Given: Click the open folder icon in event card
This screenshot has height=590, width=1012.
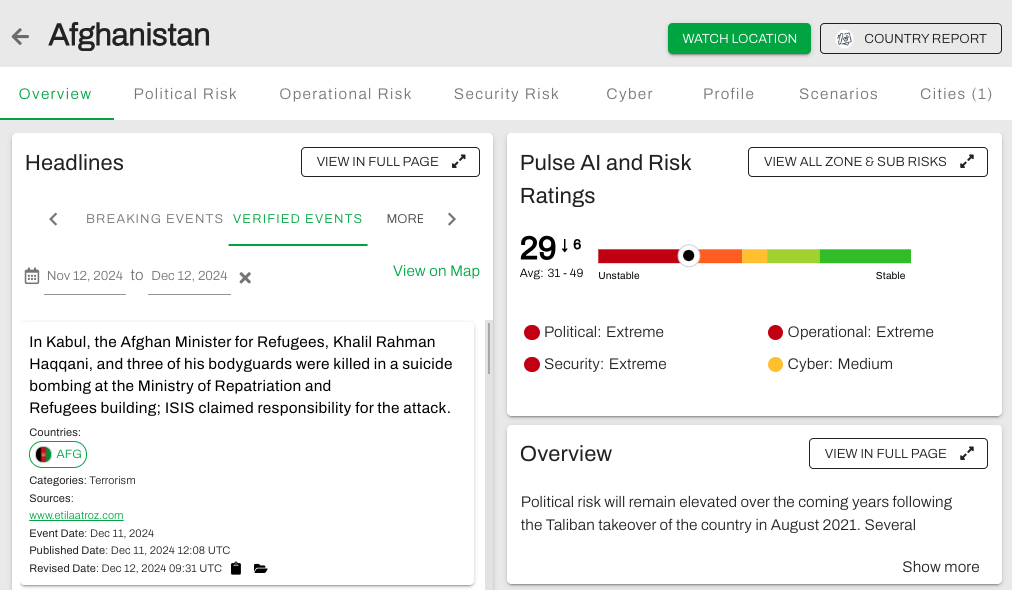Looking at the screenshot, I should [x=260, y=569].
